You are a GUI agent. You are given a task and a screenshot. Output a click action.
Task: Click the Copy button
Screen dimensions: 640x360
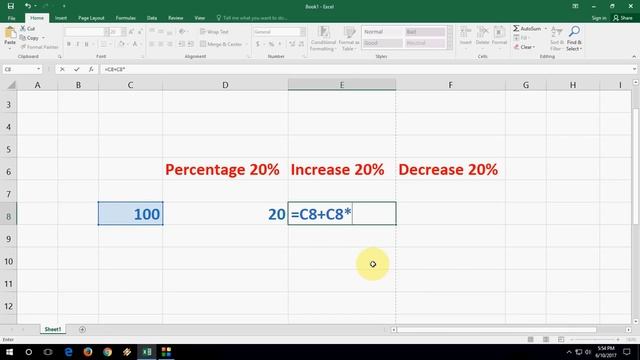click(x=29, y=38)
